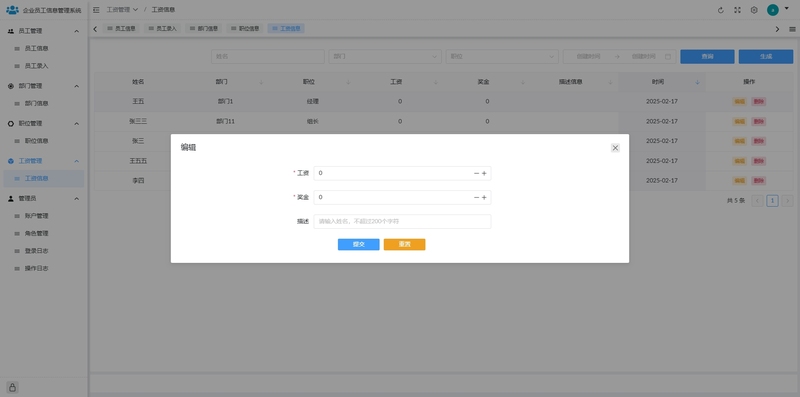Screen dimensions: 800x397
Task: Click 删除 in the 王五 row
Action: [x=759, y=102]
